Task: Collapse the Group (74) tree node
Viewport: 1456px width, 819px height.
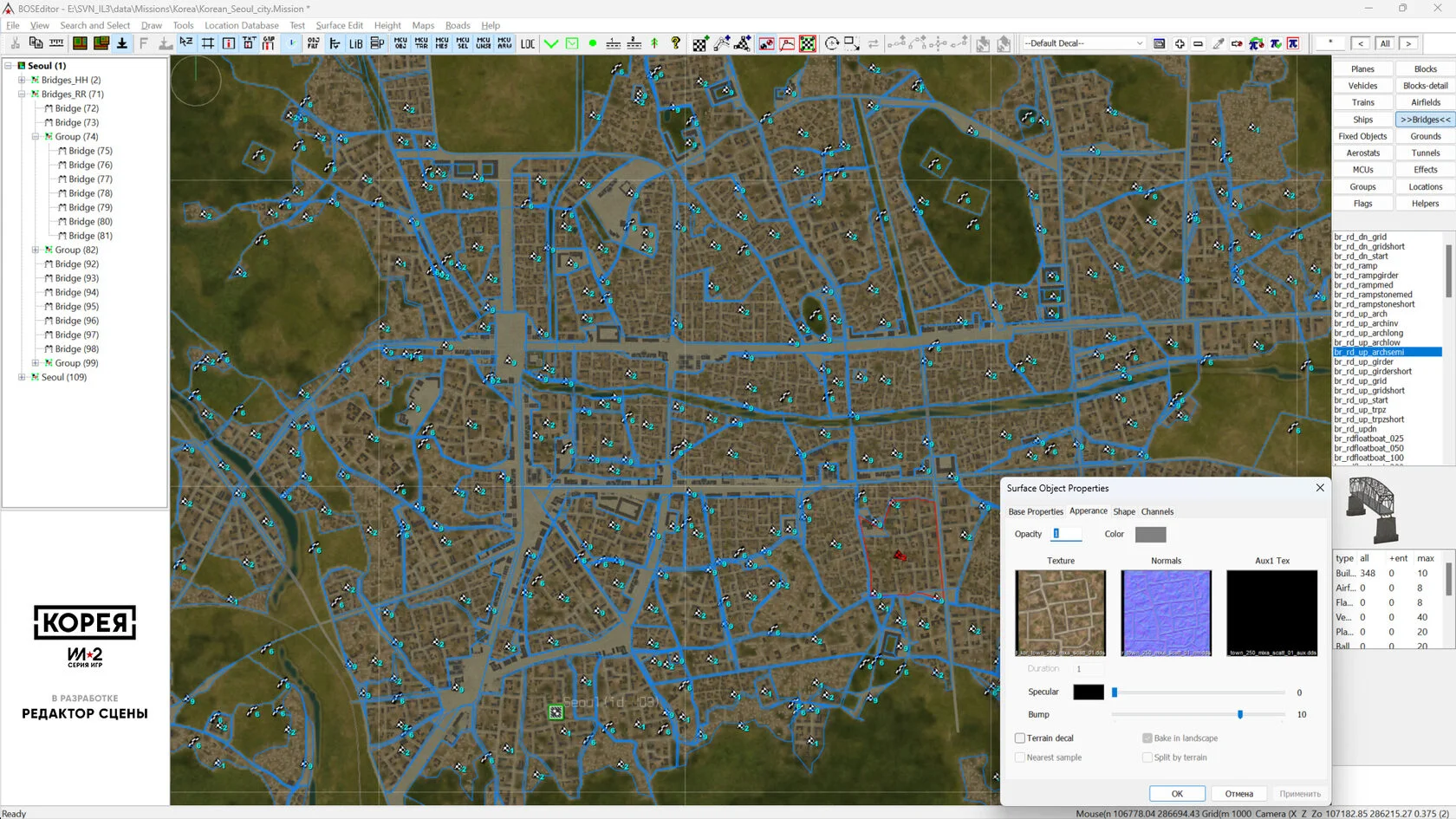Action: click(36, 137)
